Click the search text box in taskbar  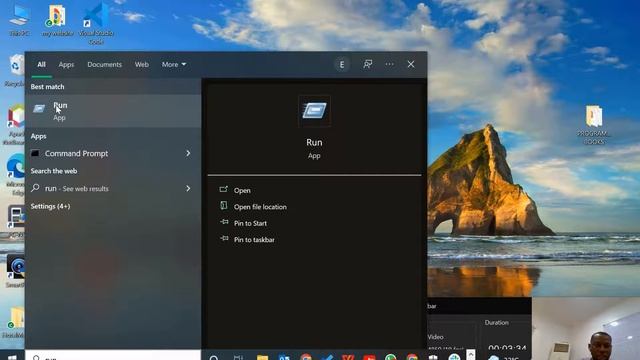pos(113,355)
